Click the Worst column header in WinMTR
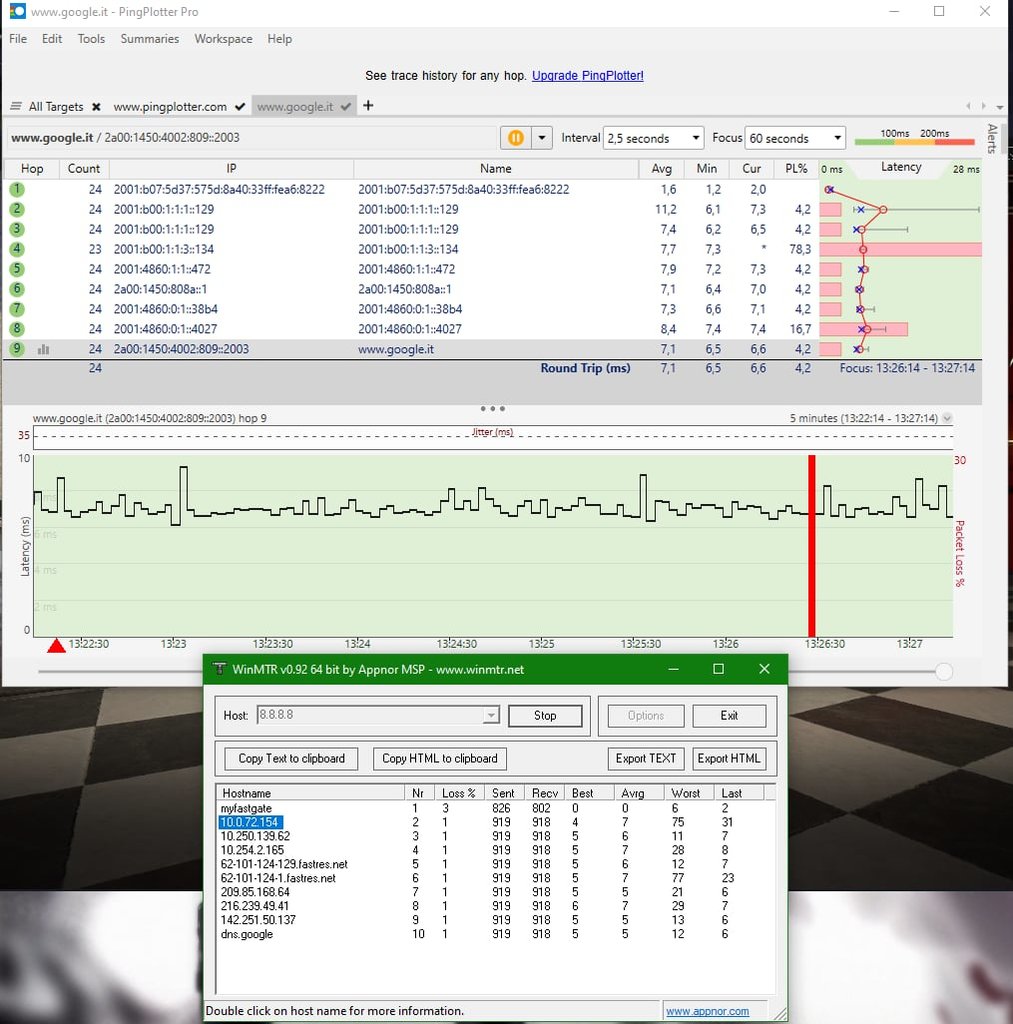Viewport: 1013px width, 1024px height. point(686,793)
